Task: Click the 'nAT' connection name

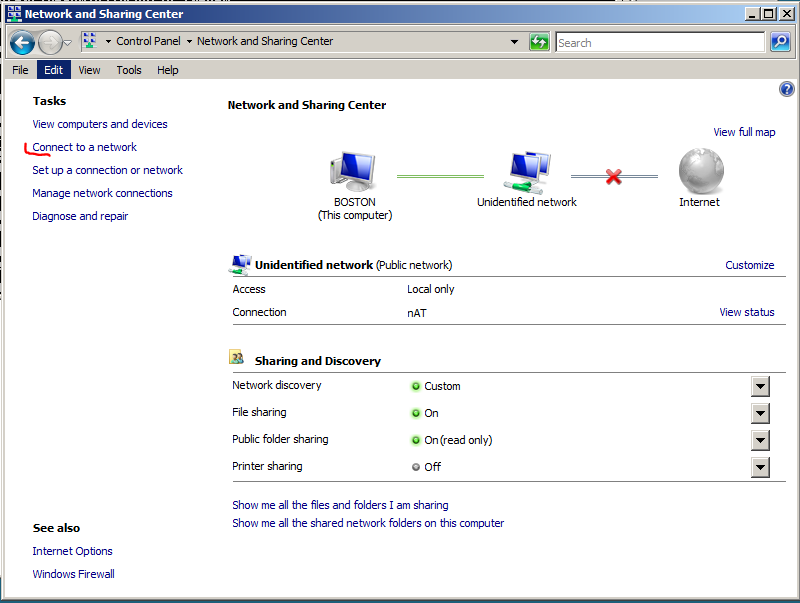Action: [x=417, y=313]
